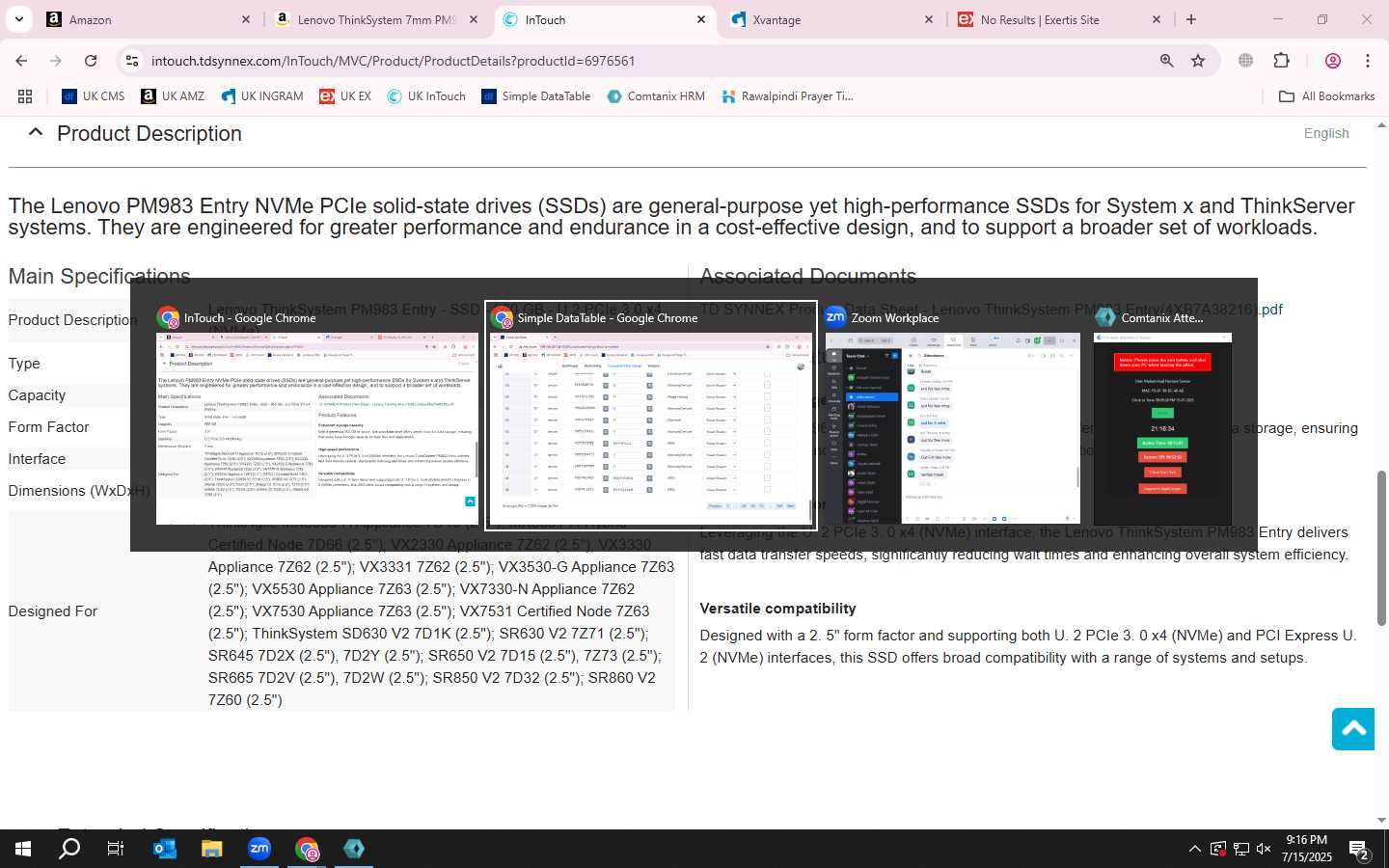Viewport: 1389px width, 868px height.
Task: Switch to Zoom Workplace window thumbnail
Action: point(953,417)
